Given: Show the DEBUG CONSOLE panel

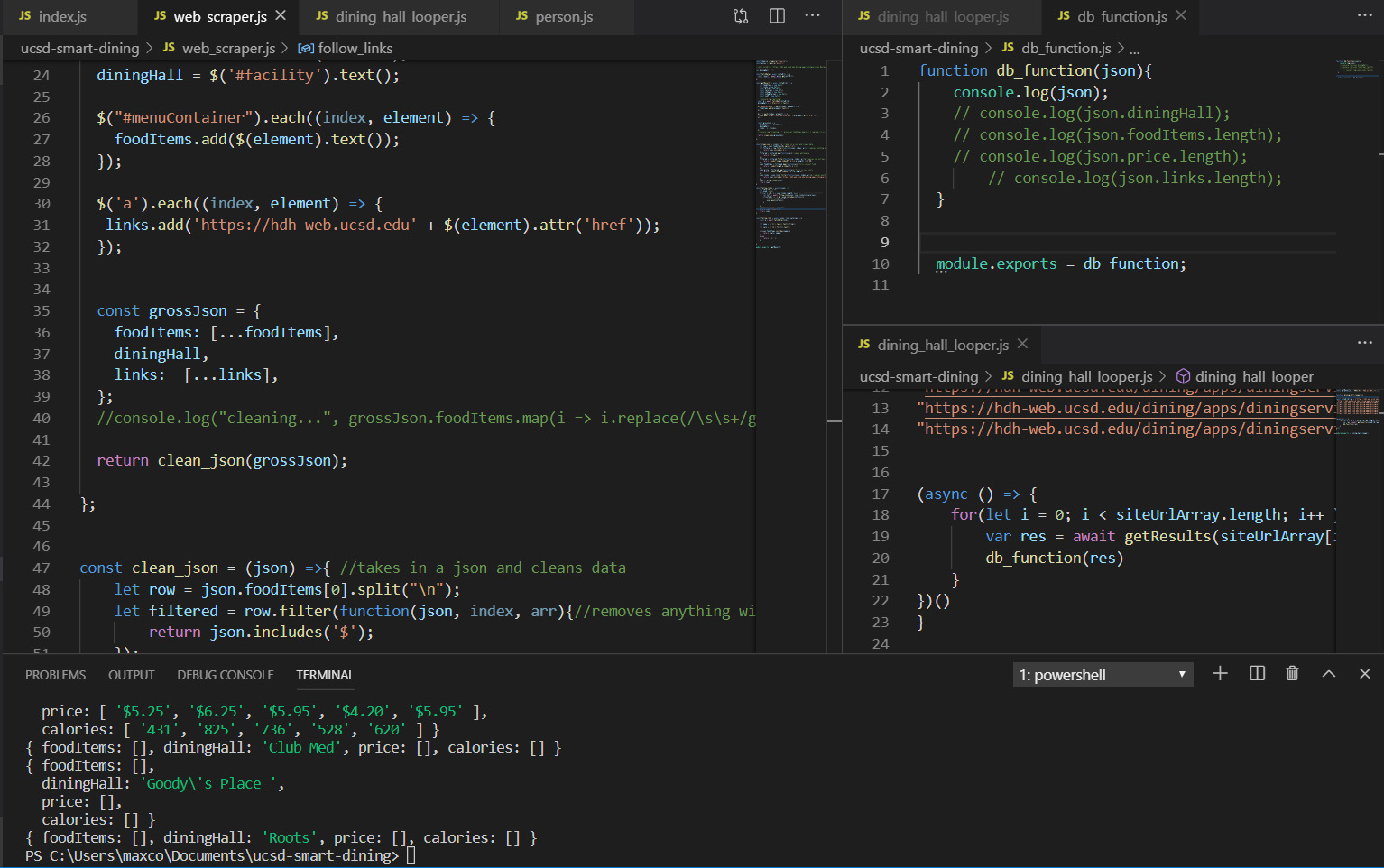Looking at the screenshot, I should (225, 675).
